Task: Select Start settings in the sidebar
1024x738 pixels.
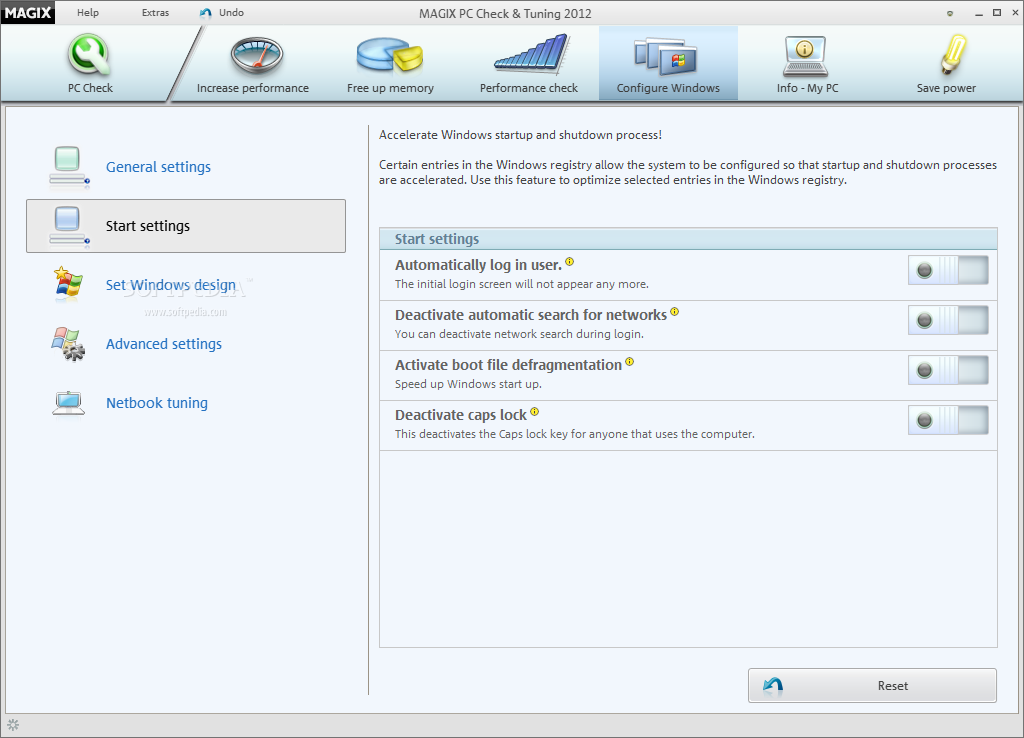Action: [x=186, y=226]
